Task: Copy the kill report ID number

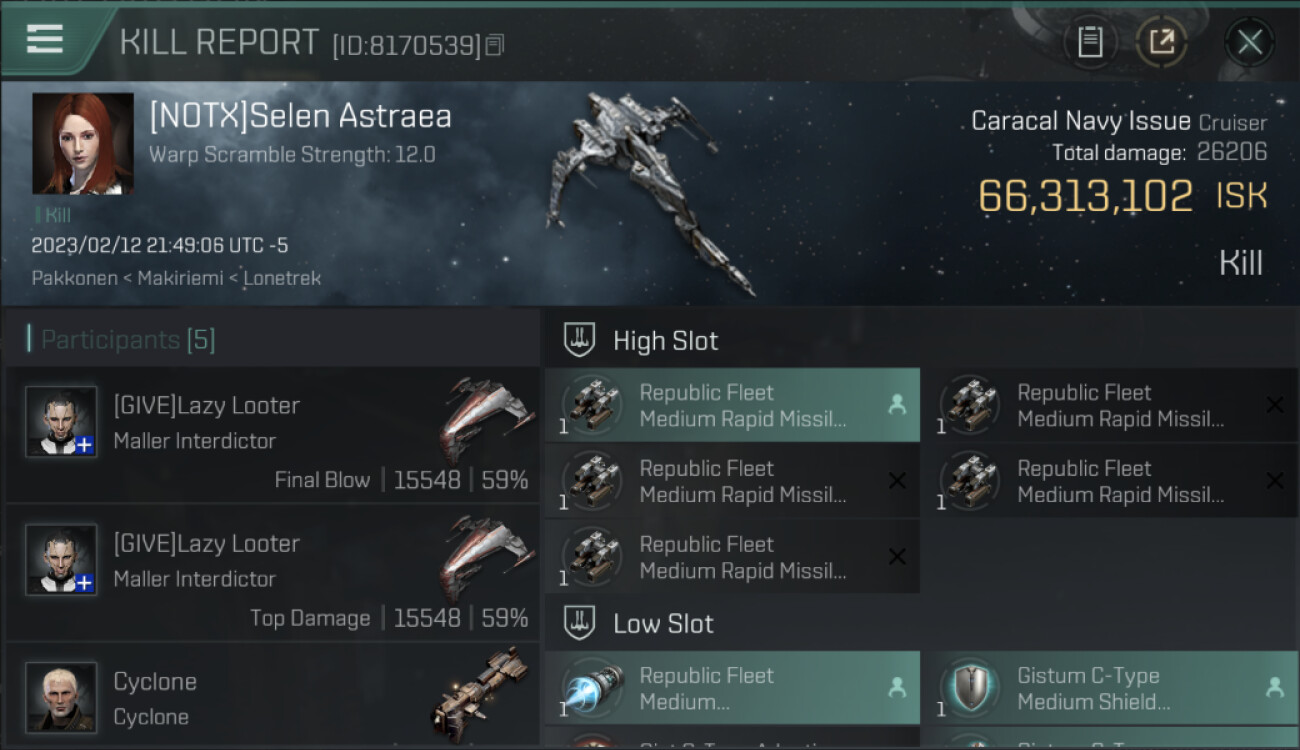Action: [496, 45]
